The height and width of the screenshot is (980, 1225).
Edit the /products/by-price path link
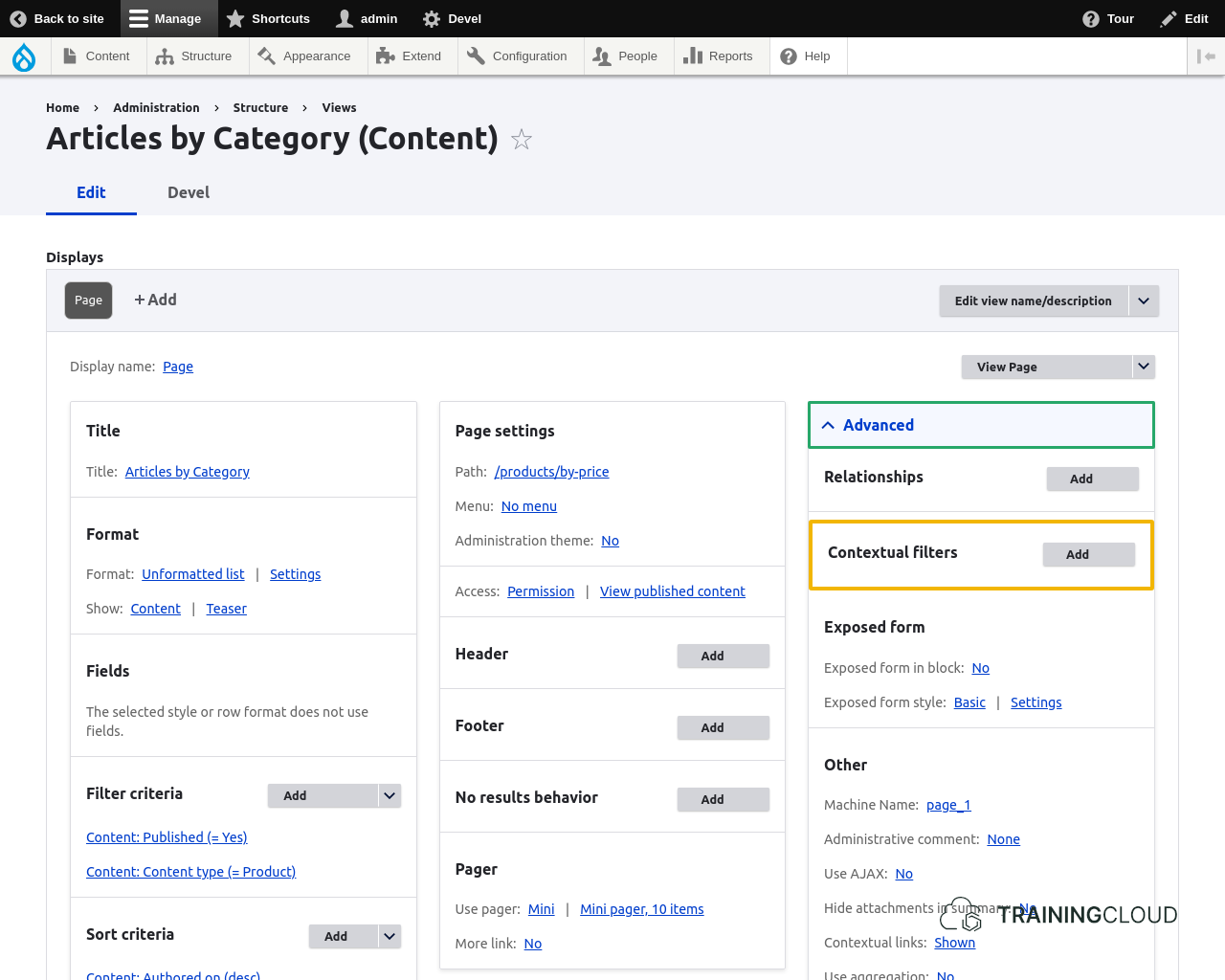(x=552, y=472)
